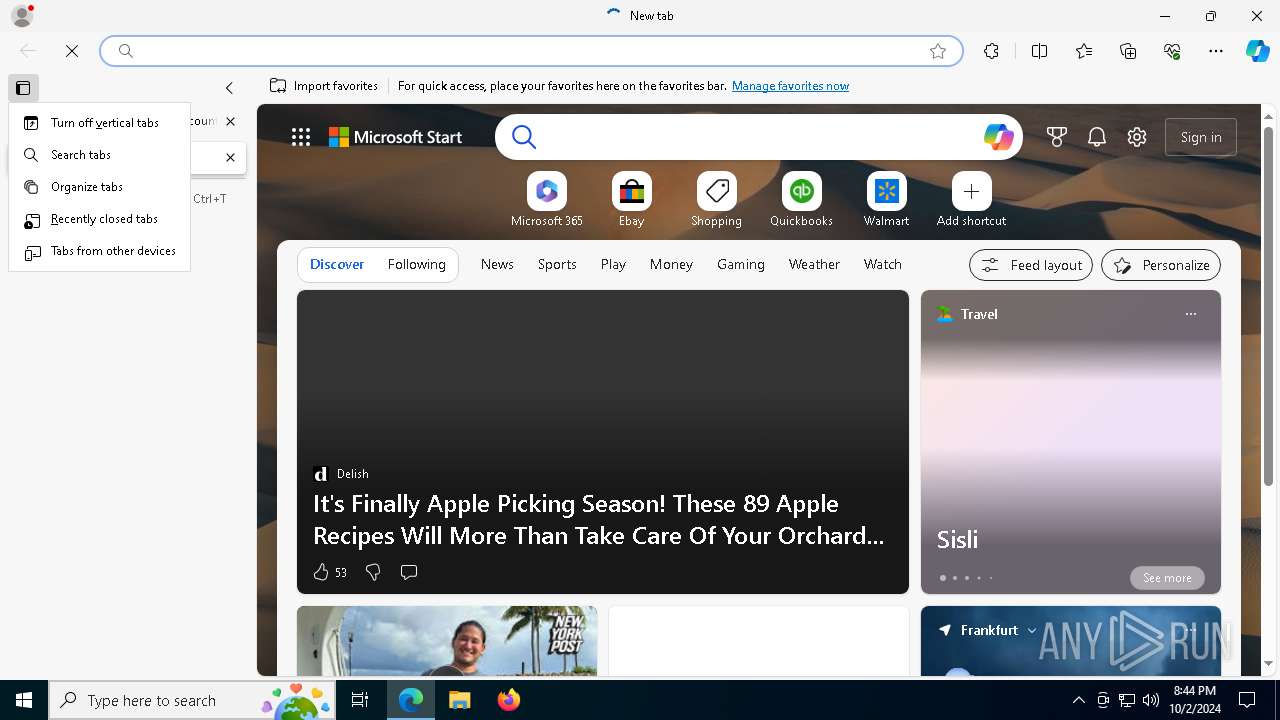Open the notifications bell

pyautogui.click(x=1097, y=137)
